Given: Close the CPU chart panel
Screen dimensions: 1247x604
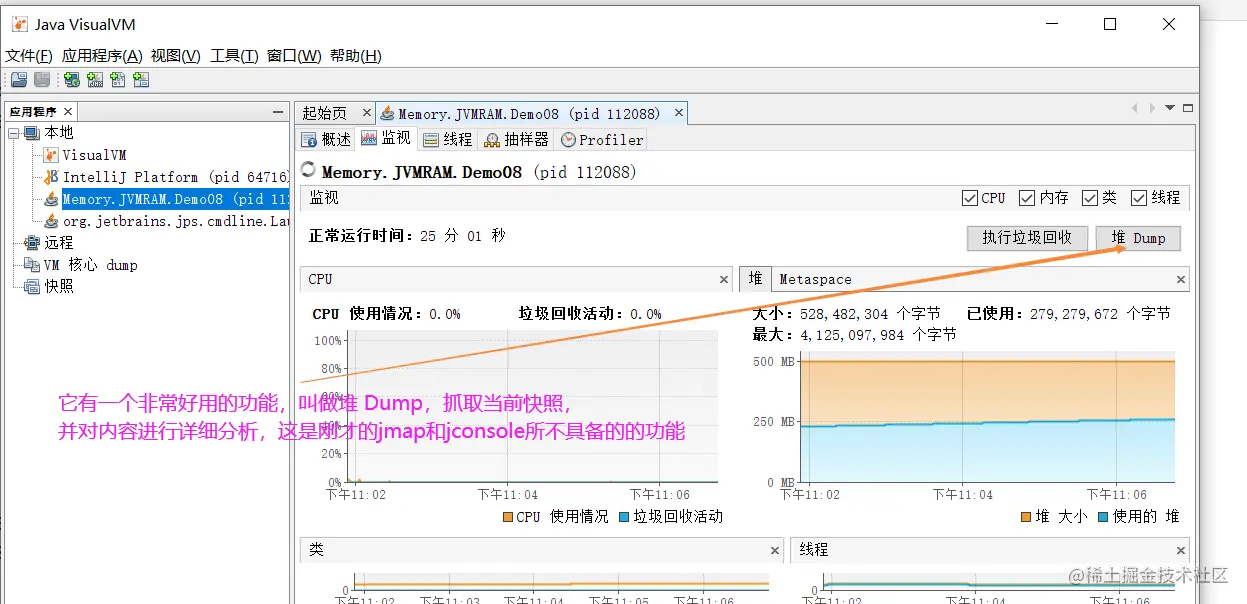Looking at the screenshot, I should coord(724,280).
